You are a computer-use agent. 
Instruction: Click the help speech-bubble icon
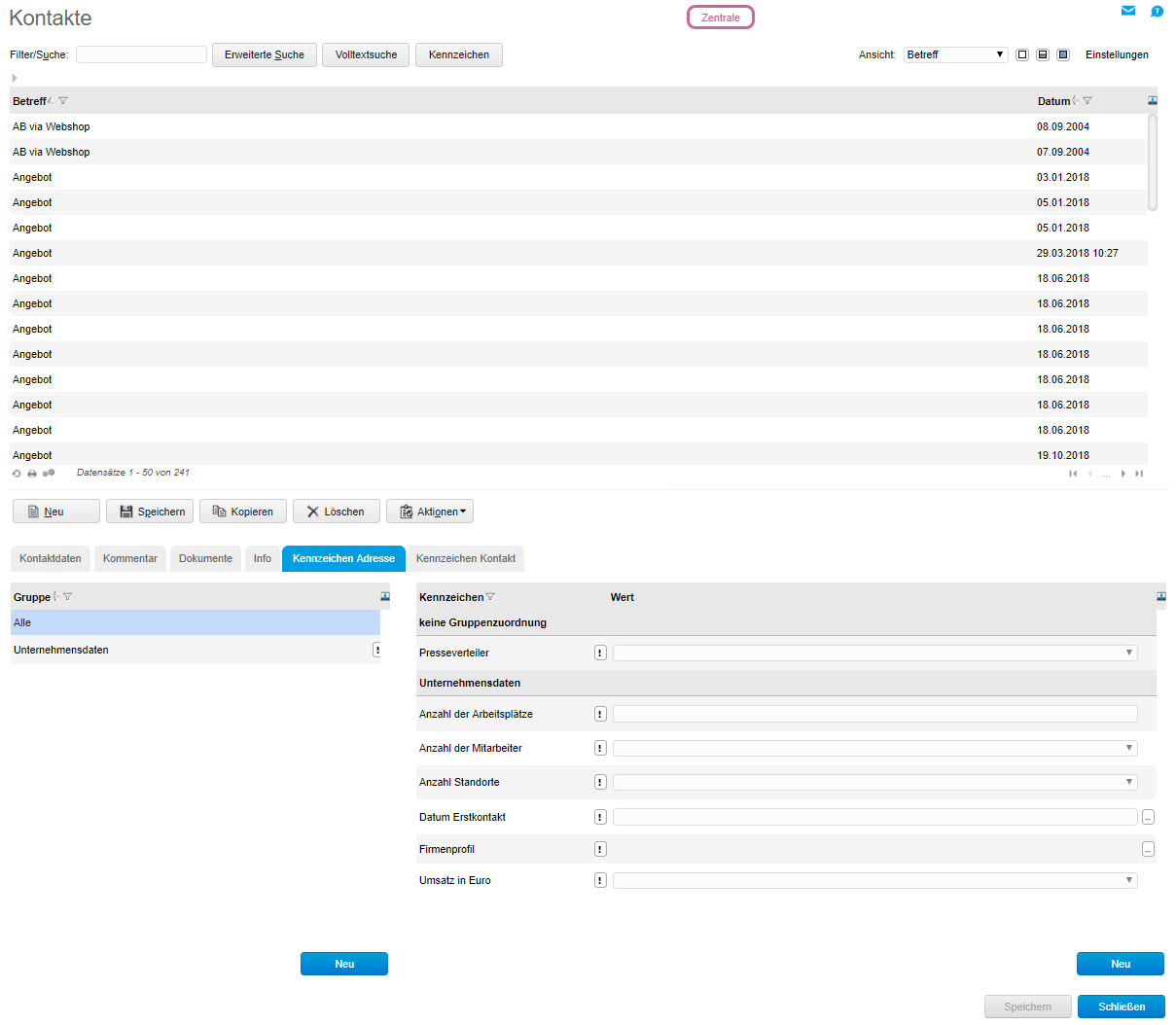pos(1157,12)
